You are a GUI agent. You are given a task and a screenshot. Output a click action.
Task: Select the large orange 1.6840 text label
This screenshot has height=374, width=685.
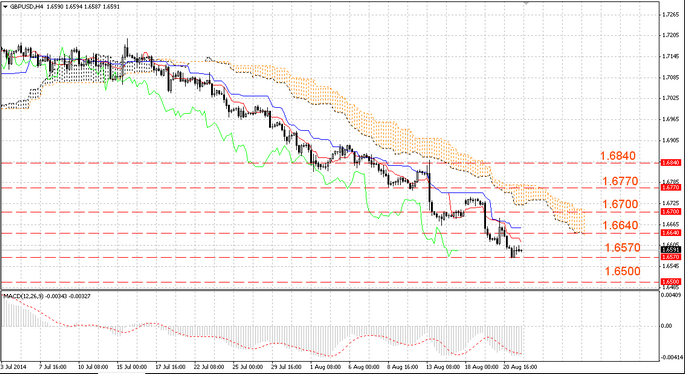[617, 156]
